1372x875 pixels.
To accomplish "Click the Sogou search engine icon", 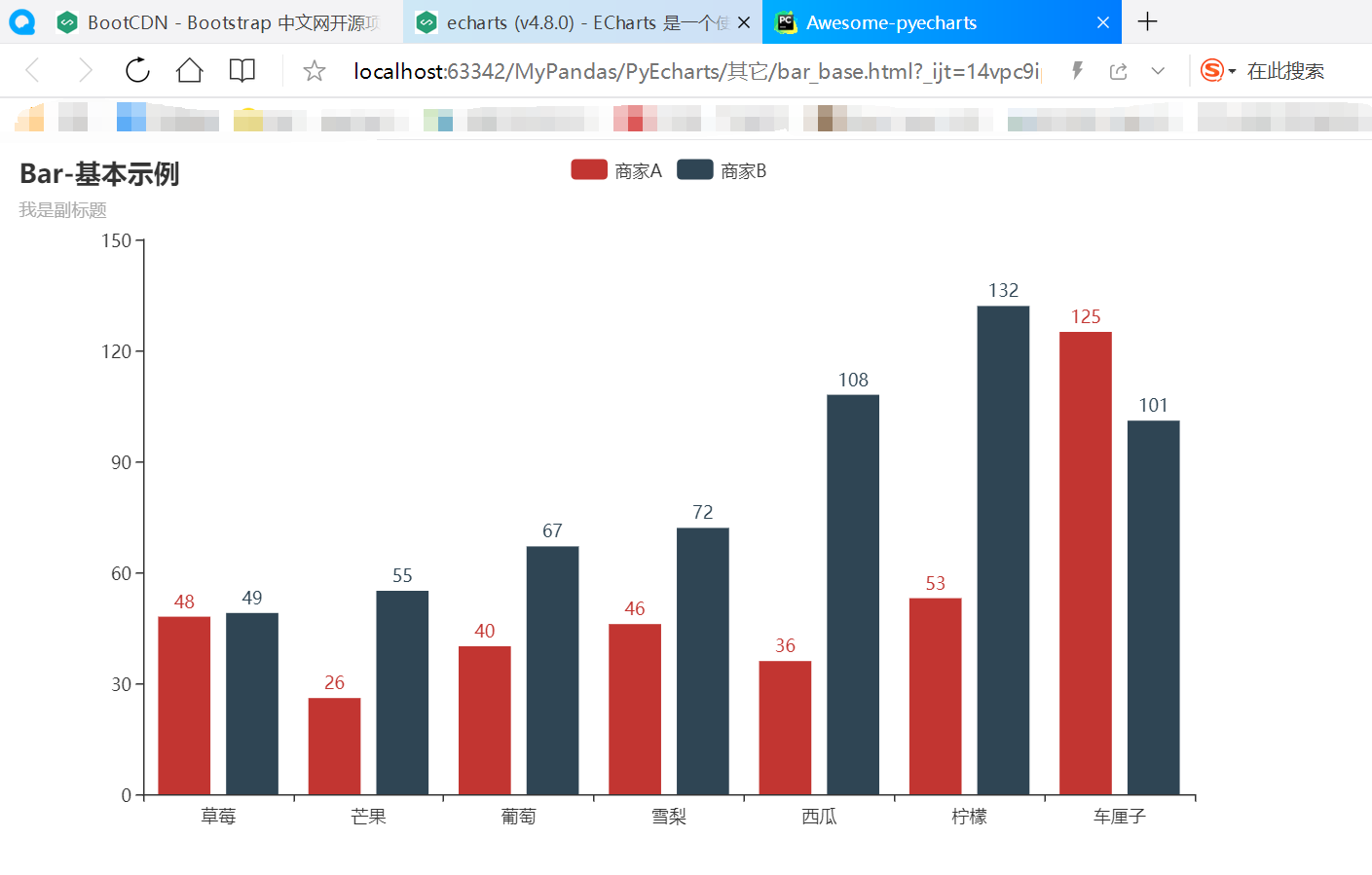I will tap(1210, 70).
